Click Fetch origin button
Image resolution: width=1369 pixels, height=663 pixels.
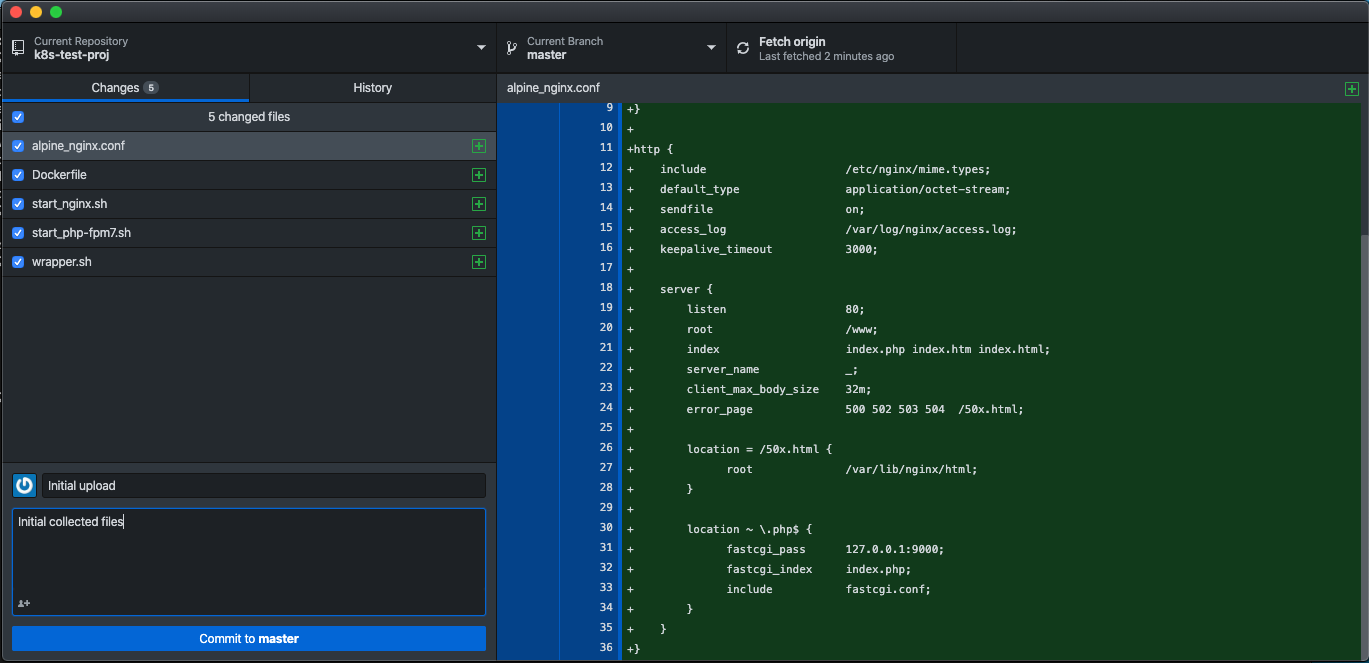pyautogui.click(x=841, y=48)
